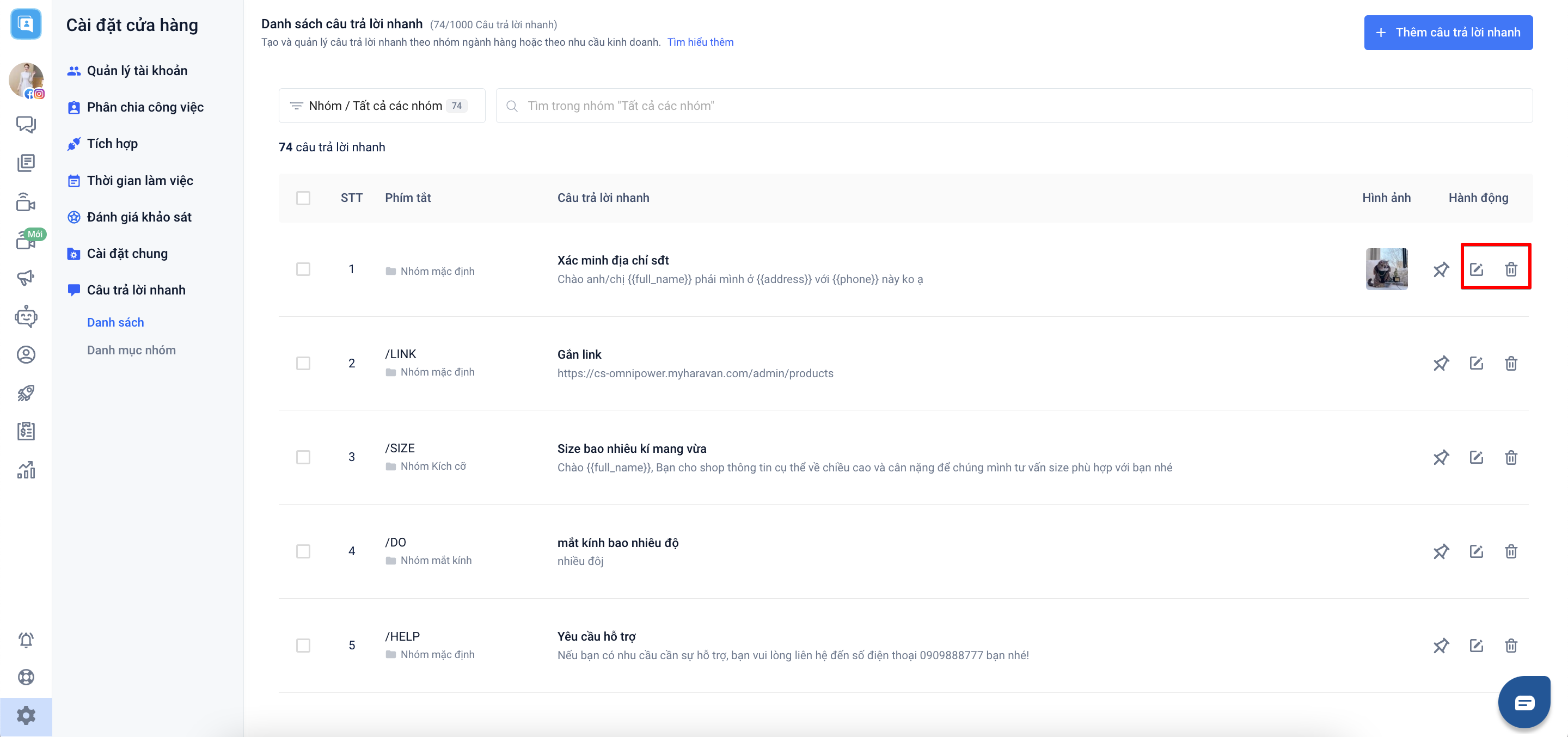The image size is (1568, 737).
Task: Edit the /LINK quick reply
Action: pos(1475,363)
